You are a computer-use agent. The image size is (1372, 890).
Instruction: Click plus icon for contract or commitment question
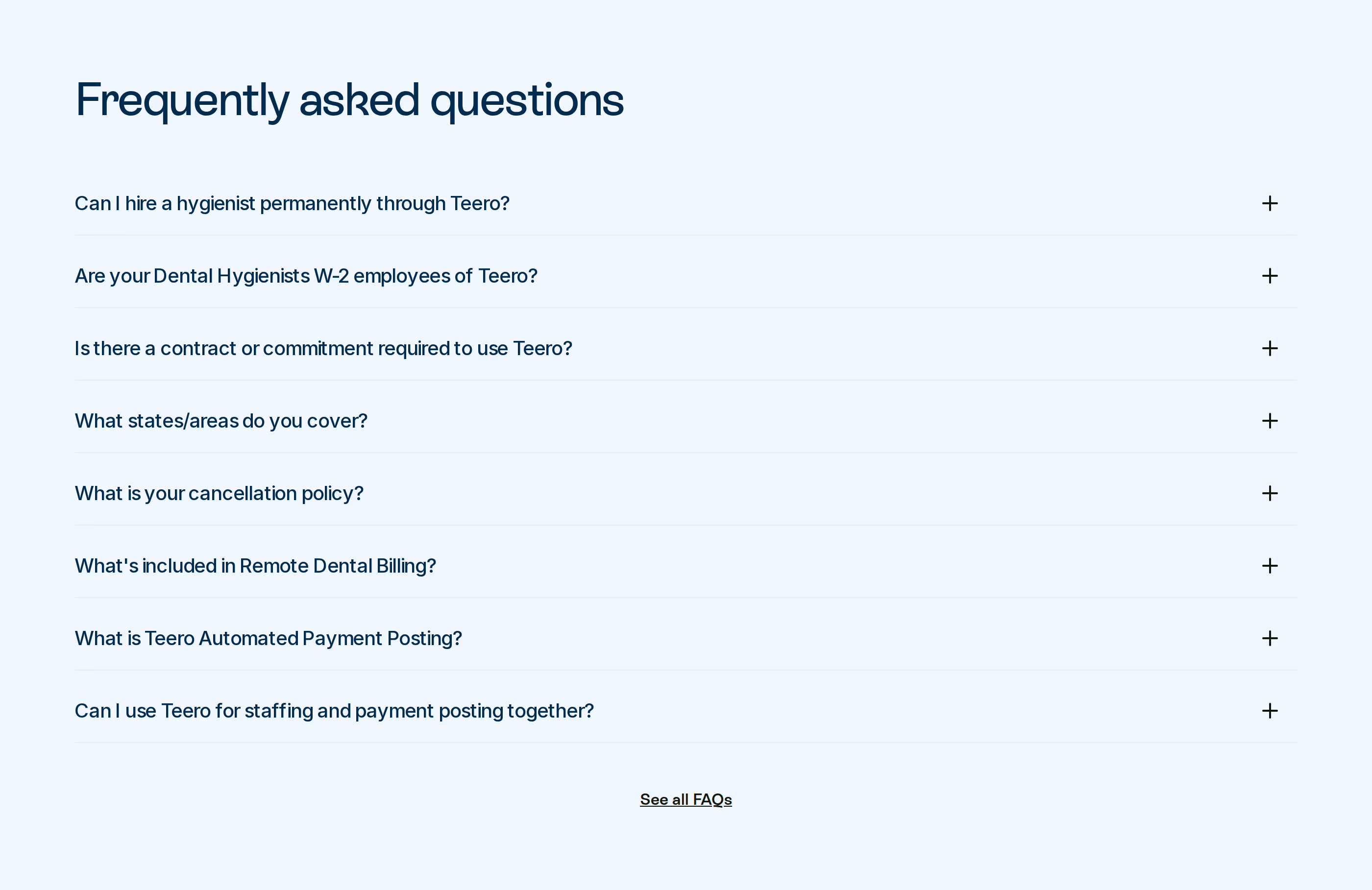coord(1270,348)
